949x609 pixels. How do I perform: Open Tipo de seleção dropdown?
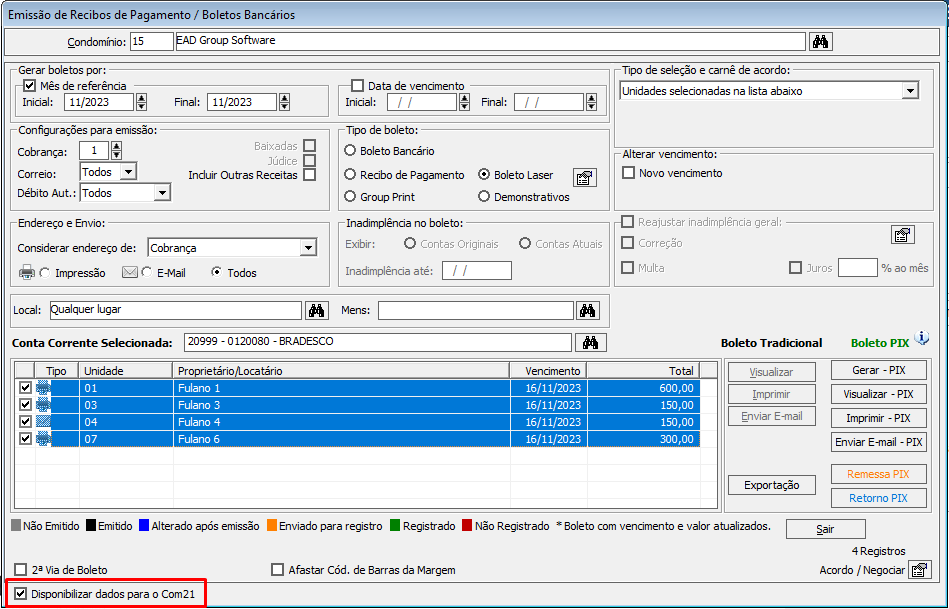pos(910,91)
